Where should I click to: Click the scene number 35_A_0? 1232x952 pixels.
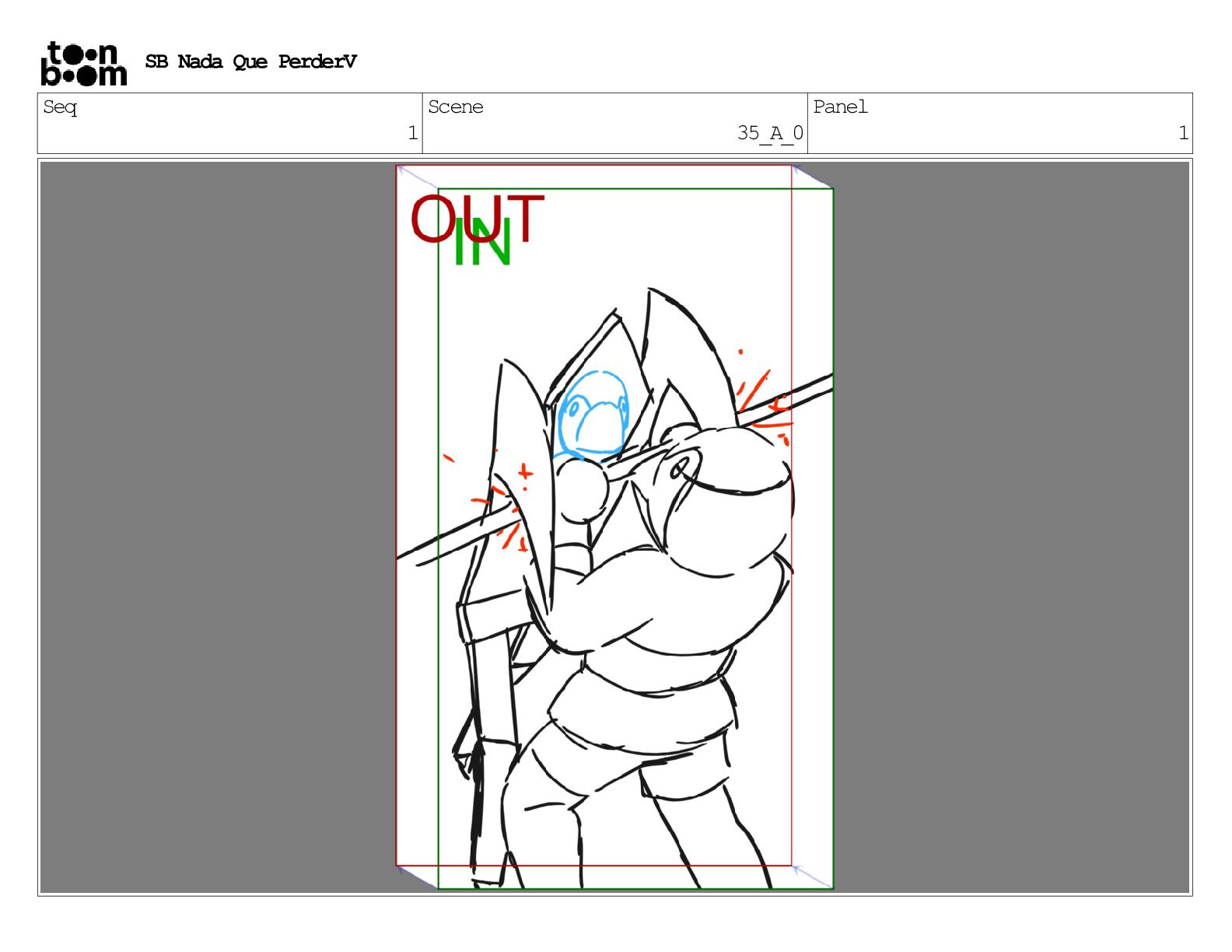[x=769, y=133]
